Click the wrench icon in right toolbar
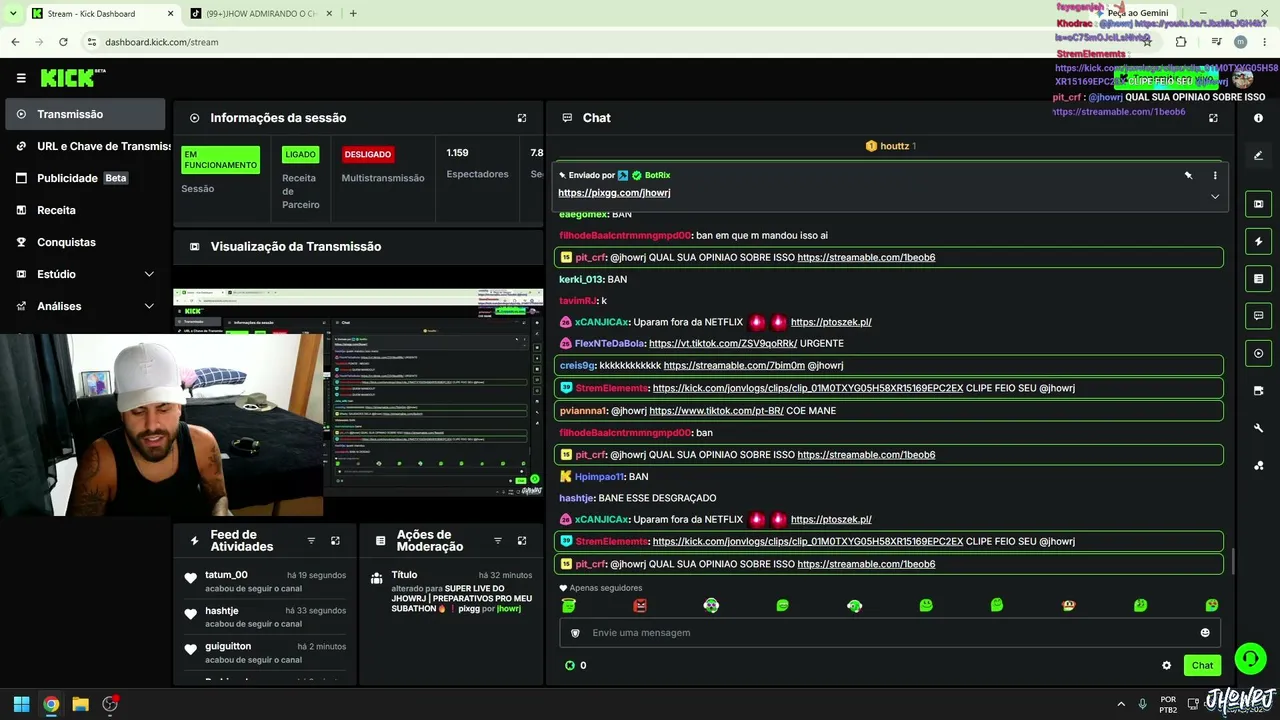 1258,428
